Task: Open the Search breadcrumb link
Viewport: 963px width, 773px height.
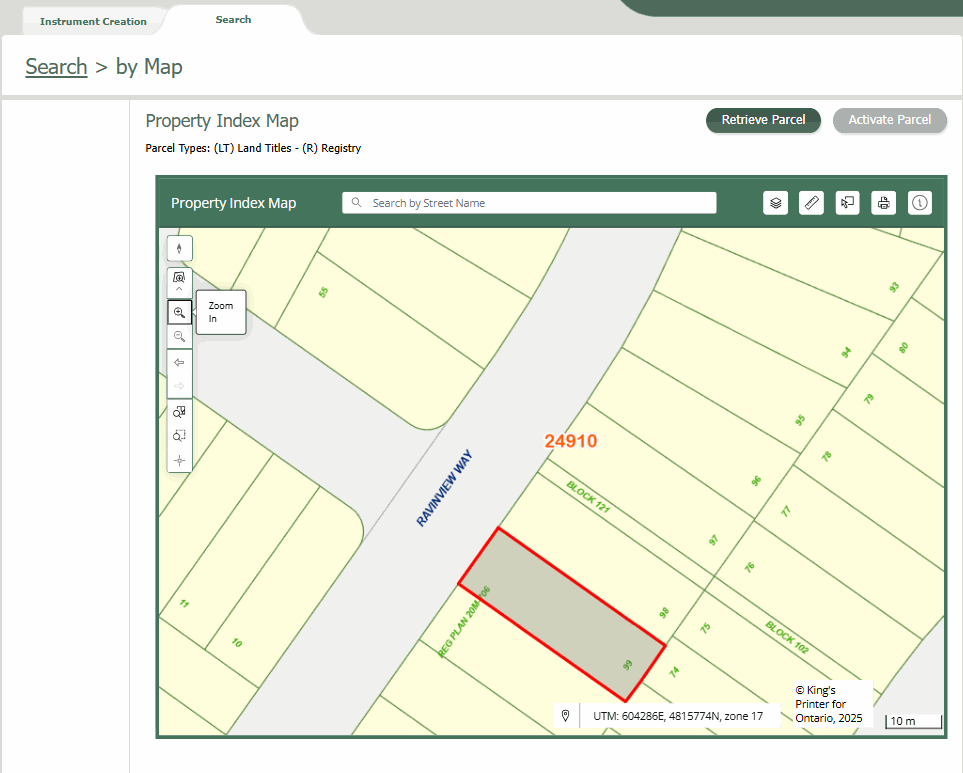Action: point(57,66)
